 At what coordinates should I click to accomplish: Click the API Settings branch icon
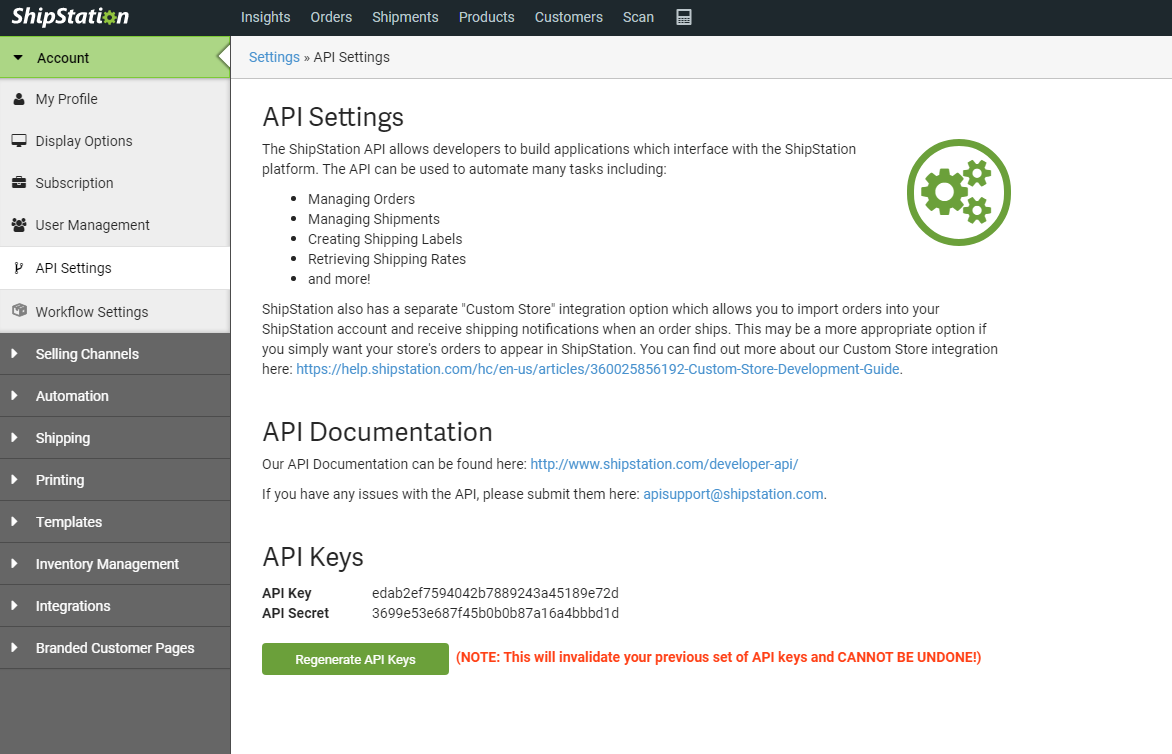pos(19,268)
